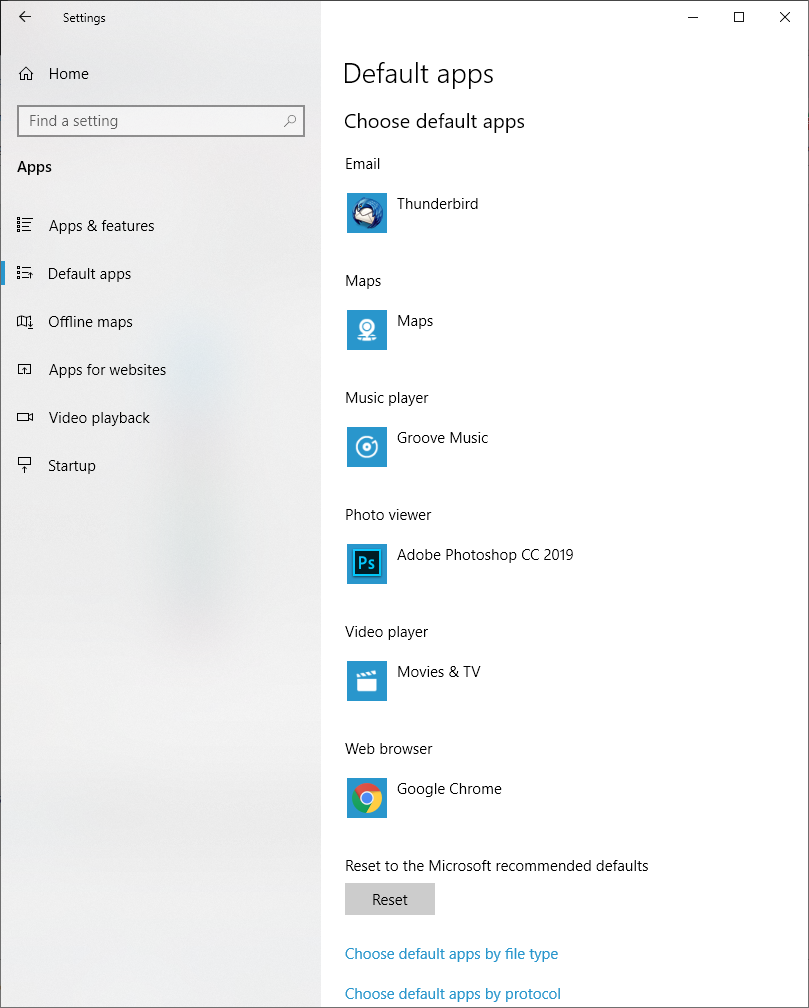This screenshot has height=1008, width=809.
Task: Open Apps for websites section
Action: pyautogui.click(x=107, y=370)
